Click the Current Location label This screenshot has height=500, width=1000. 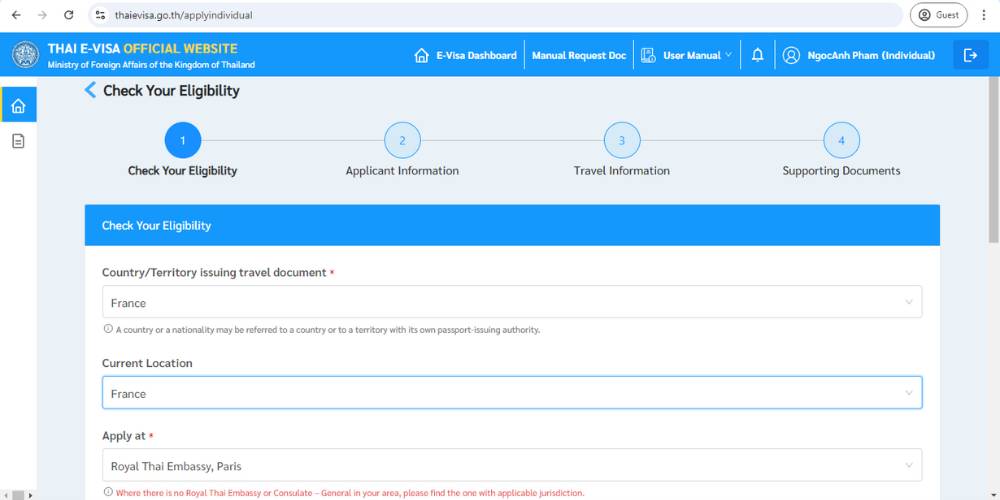pyautogui.click(x=147, y=363)
